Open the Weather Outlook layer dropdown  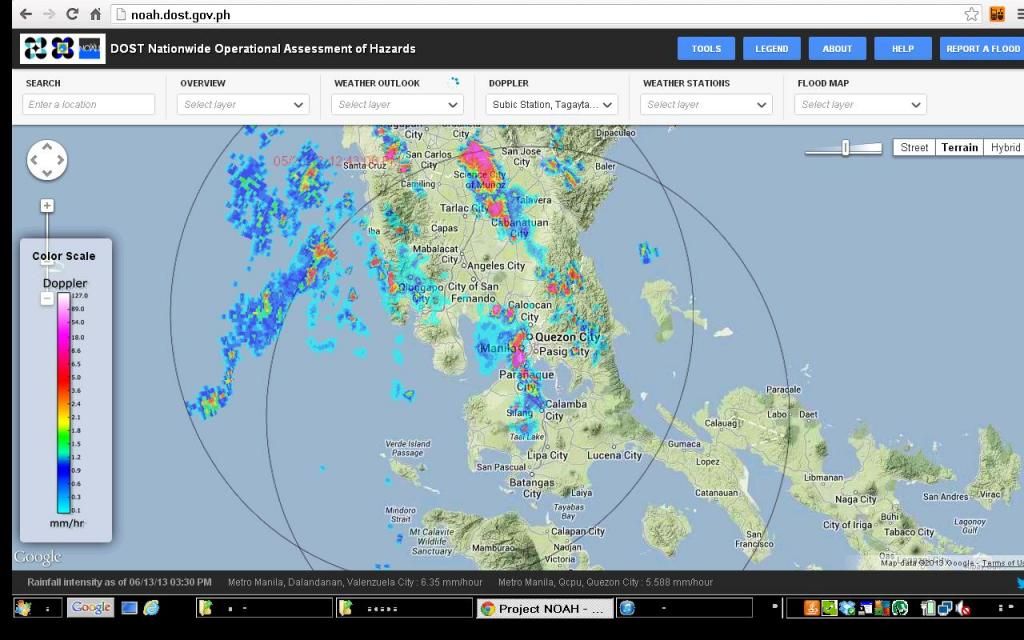pos(398,104)
